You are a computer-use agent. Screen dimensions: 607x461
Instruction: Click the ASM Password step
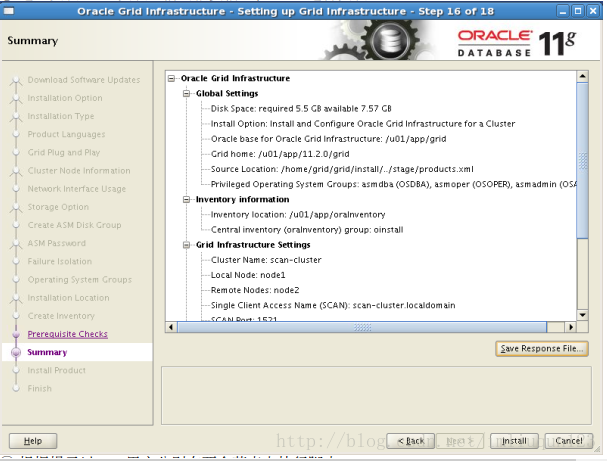pos(57,243)
